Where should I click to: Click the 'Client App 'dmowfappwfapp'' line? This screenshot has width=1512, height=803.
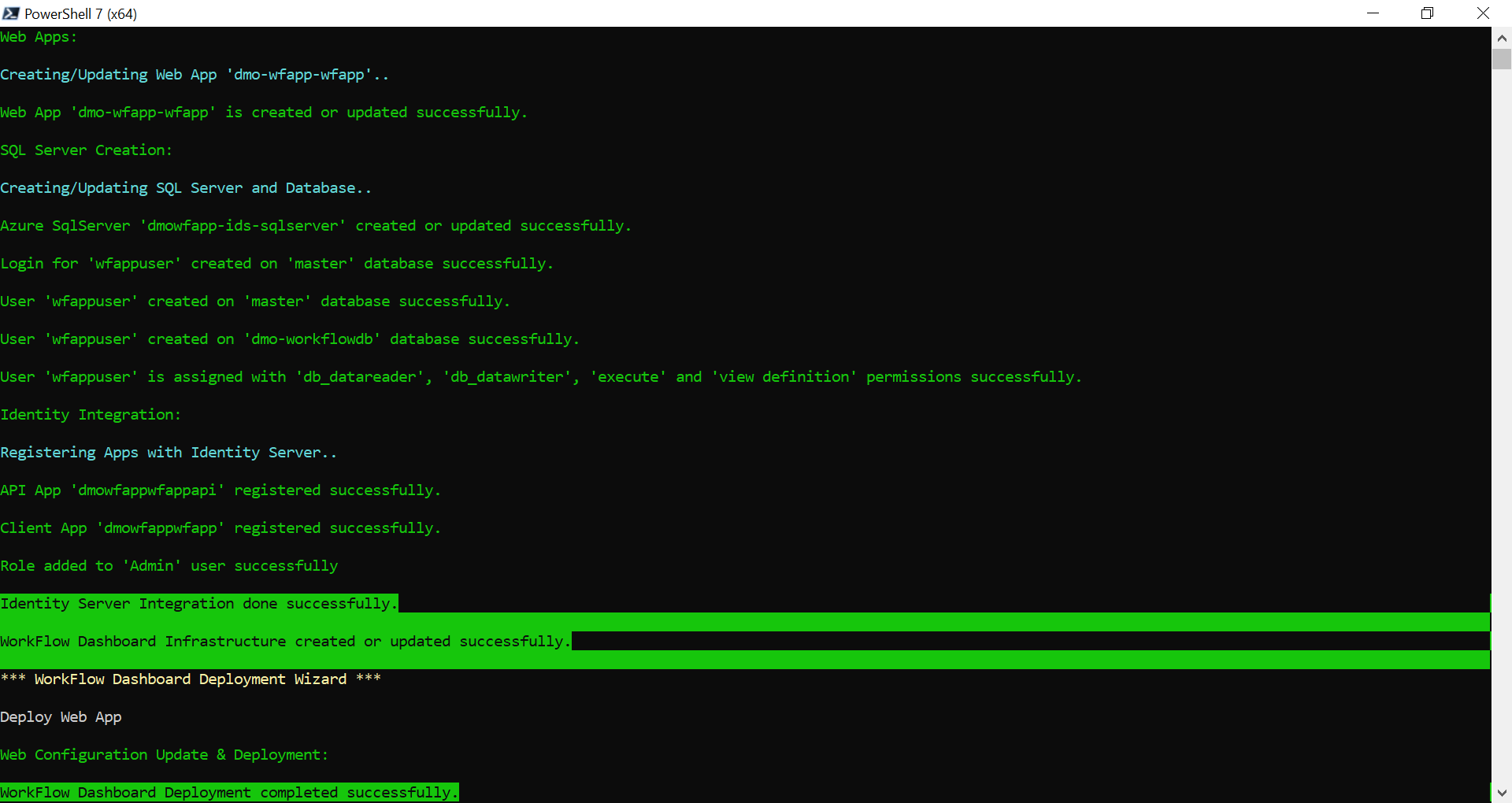(x=220, y=528)
